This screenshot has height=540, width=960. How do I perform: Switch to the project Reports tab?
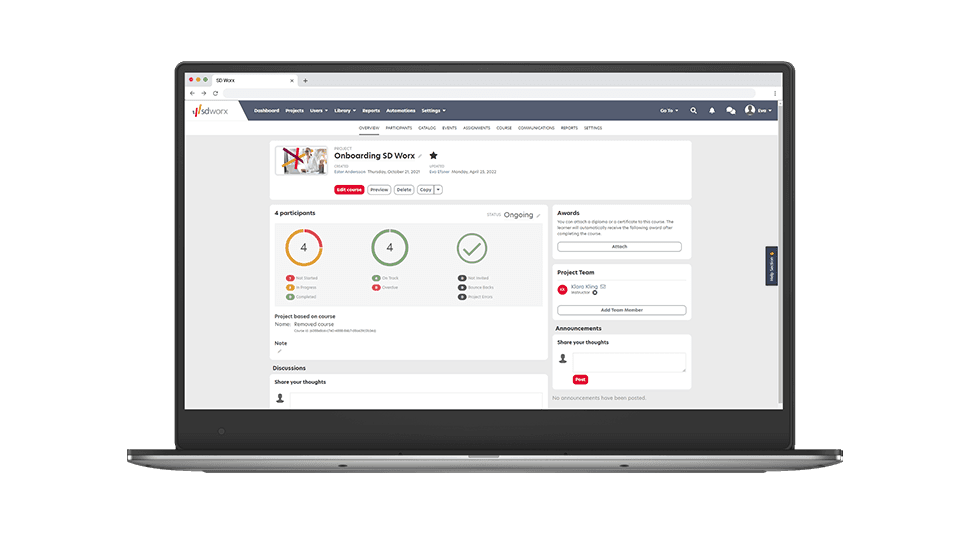point(569,128)
